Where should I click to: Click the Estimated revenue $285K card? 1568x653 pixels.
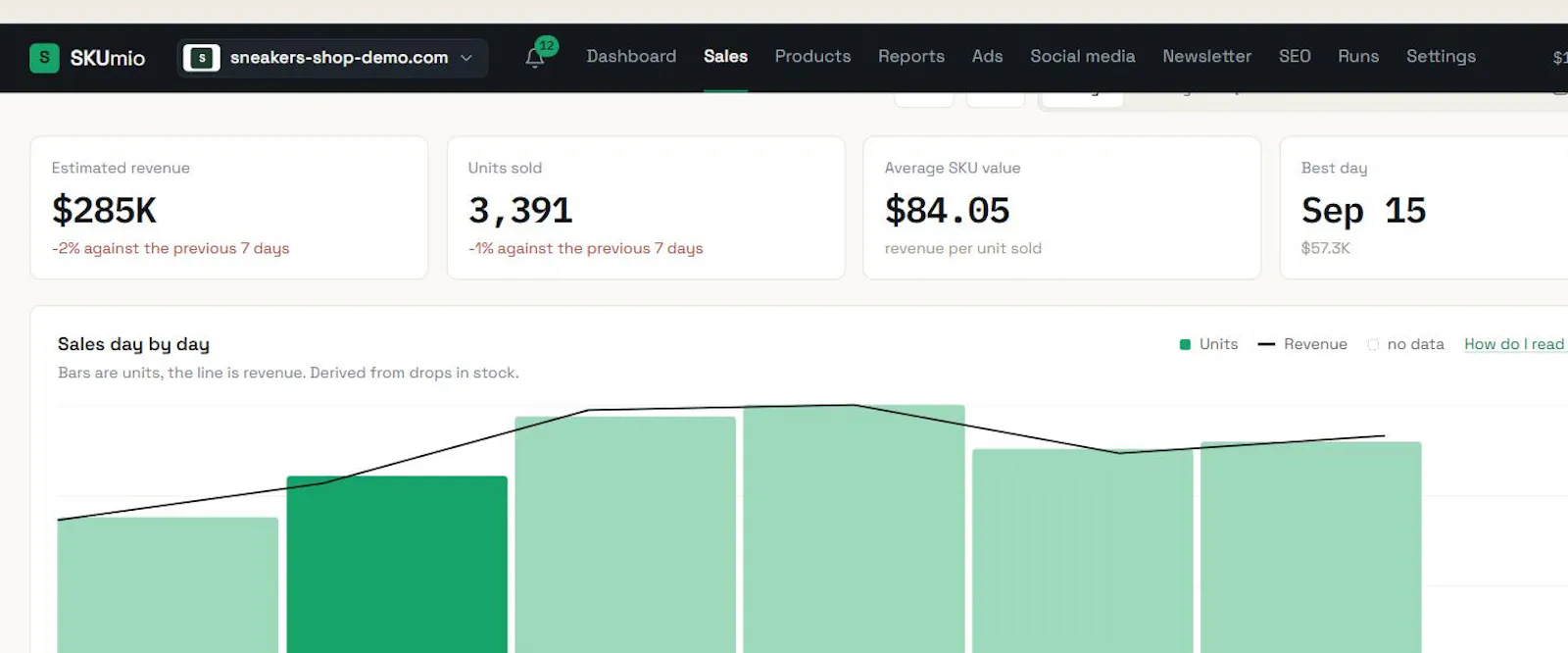(x=229, y=208)
